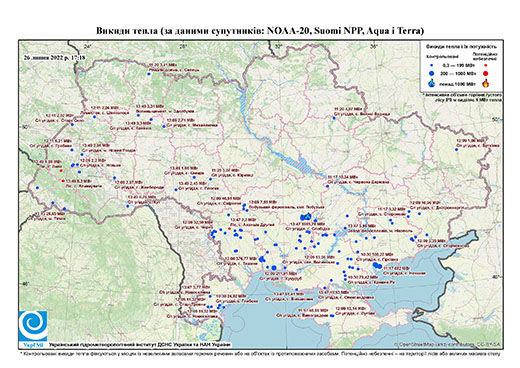
Task: Pick the small blue dot in the legend
Action: coord(432,66)
